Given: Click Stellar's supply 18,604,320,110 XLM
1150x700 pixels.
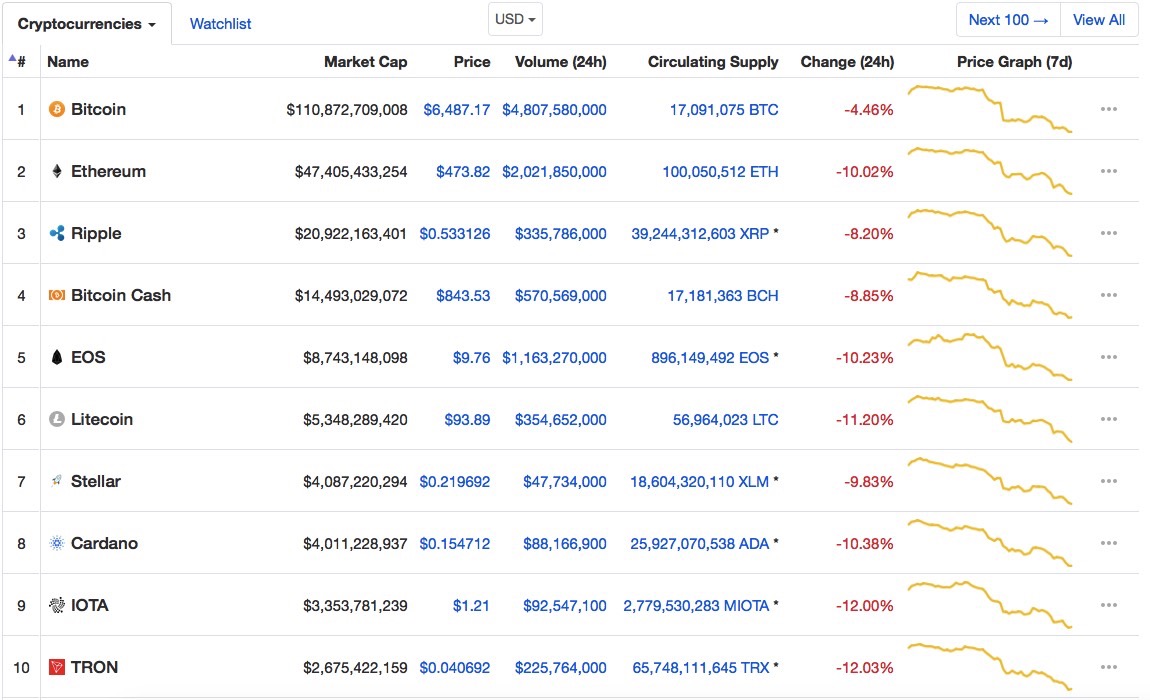Looking at the screenshot, I should coord(699,482).
